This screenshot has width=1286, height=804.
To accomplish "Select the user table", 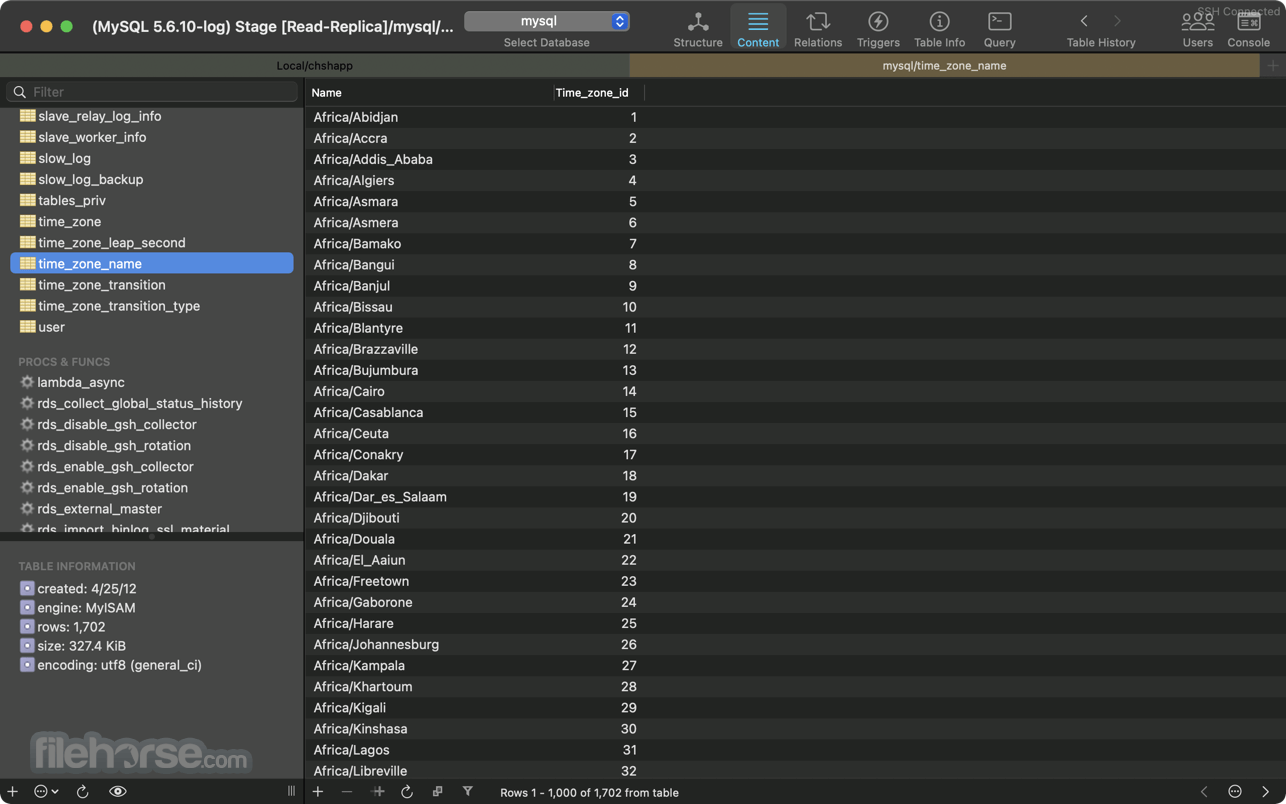I will pos(152,327).
